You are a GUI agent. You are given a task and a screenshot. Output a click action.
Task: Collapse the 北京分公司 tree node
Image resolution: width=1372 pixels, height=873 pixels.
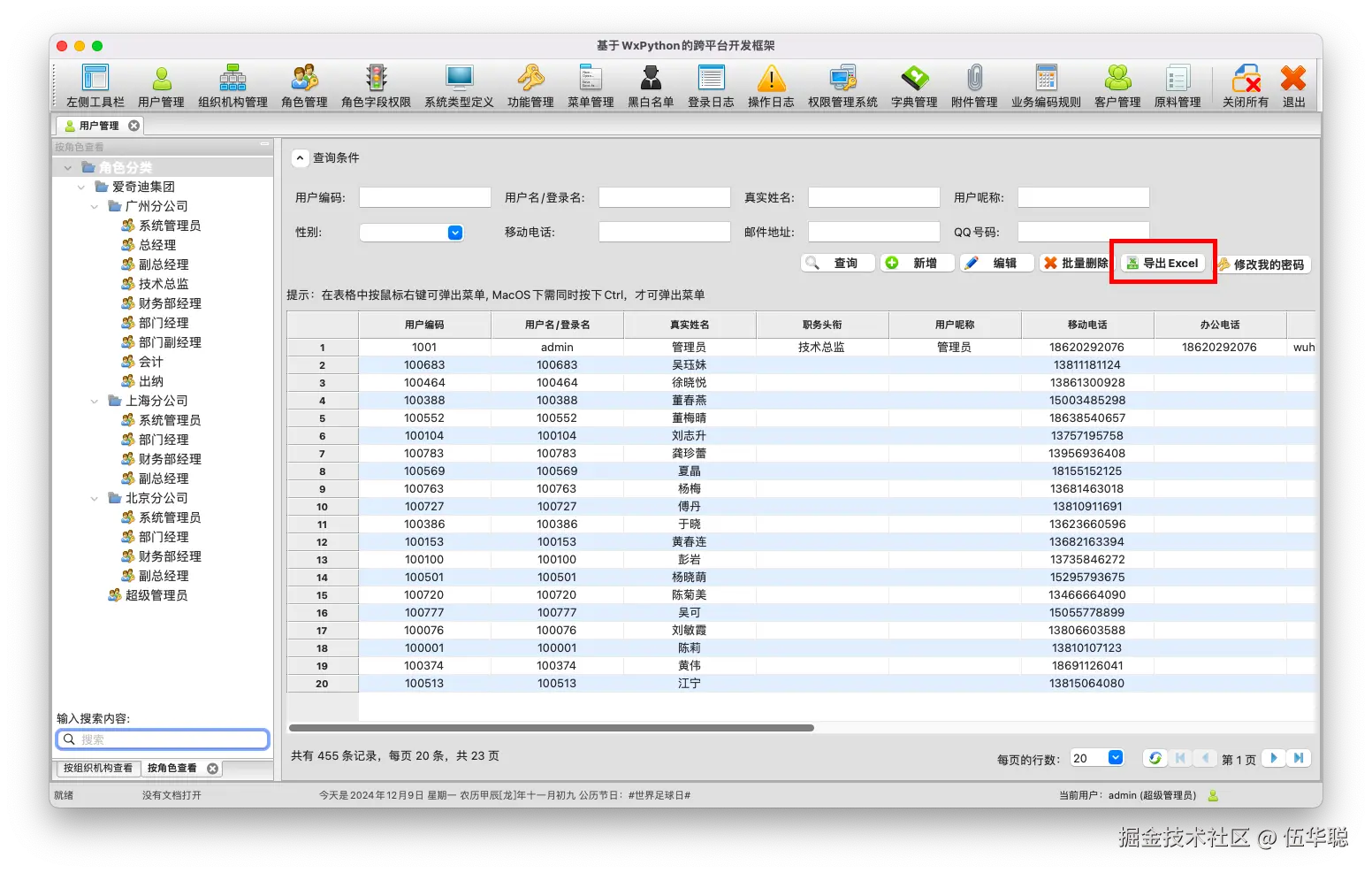(x=95, y=498)
